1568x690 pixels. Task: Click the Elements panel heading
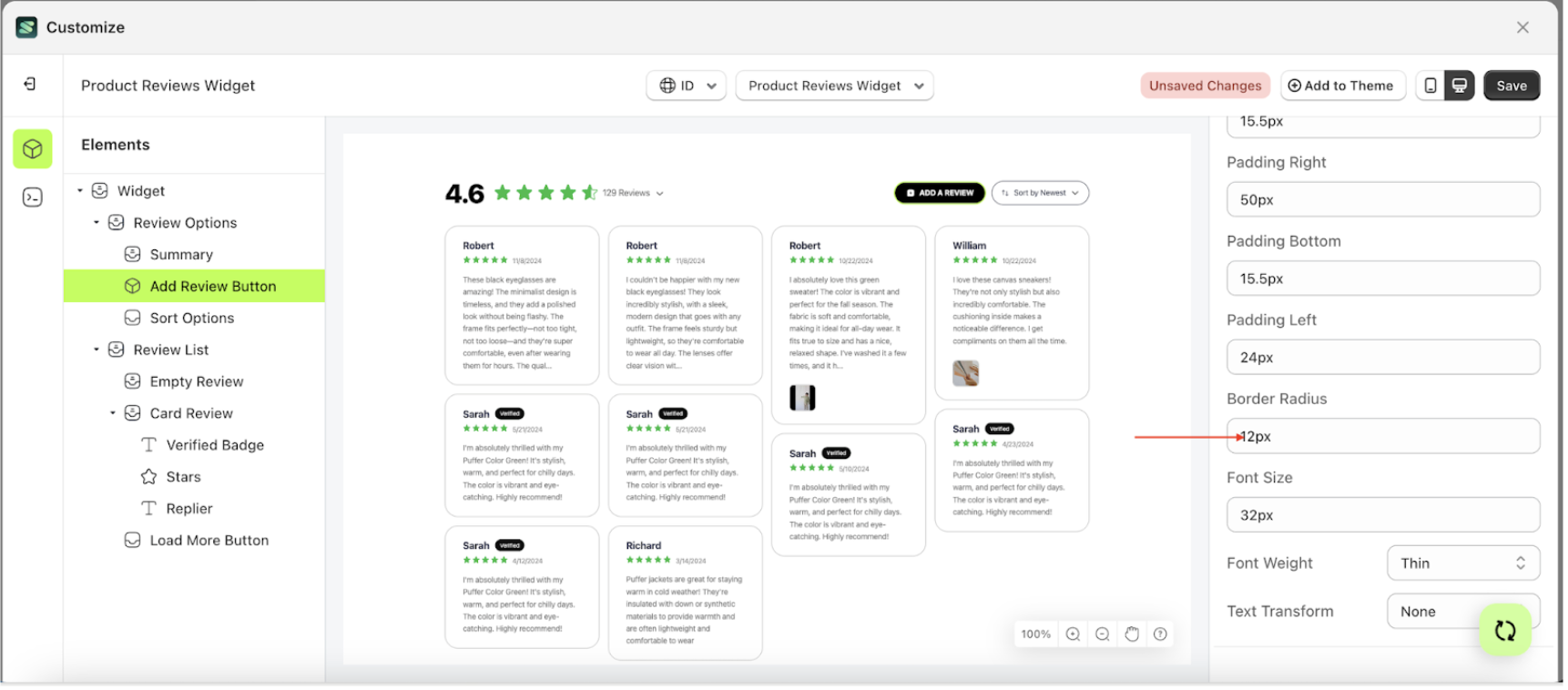point(116,145)
